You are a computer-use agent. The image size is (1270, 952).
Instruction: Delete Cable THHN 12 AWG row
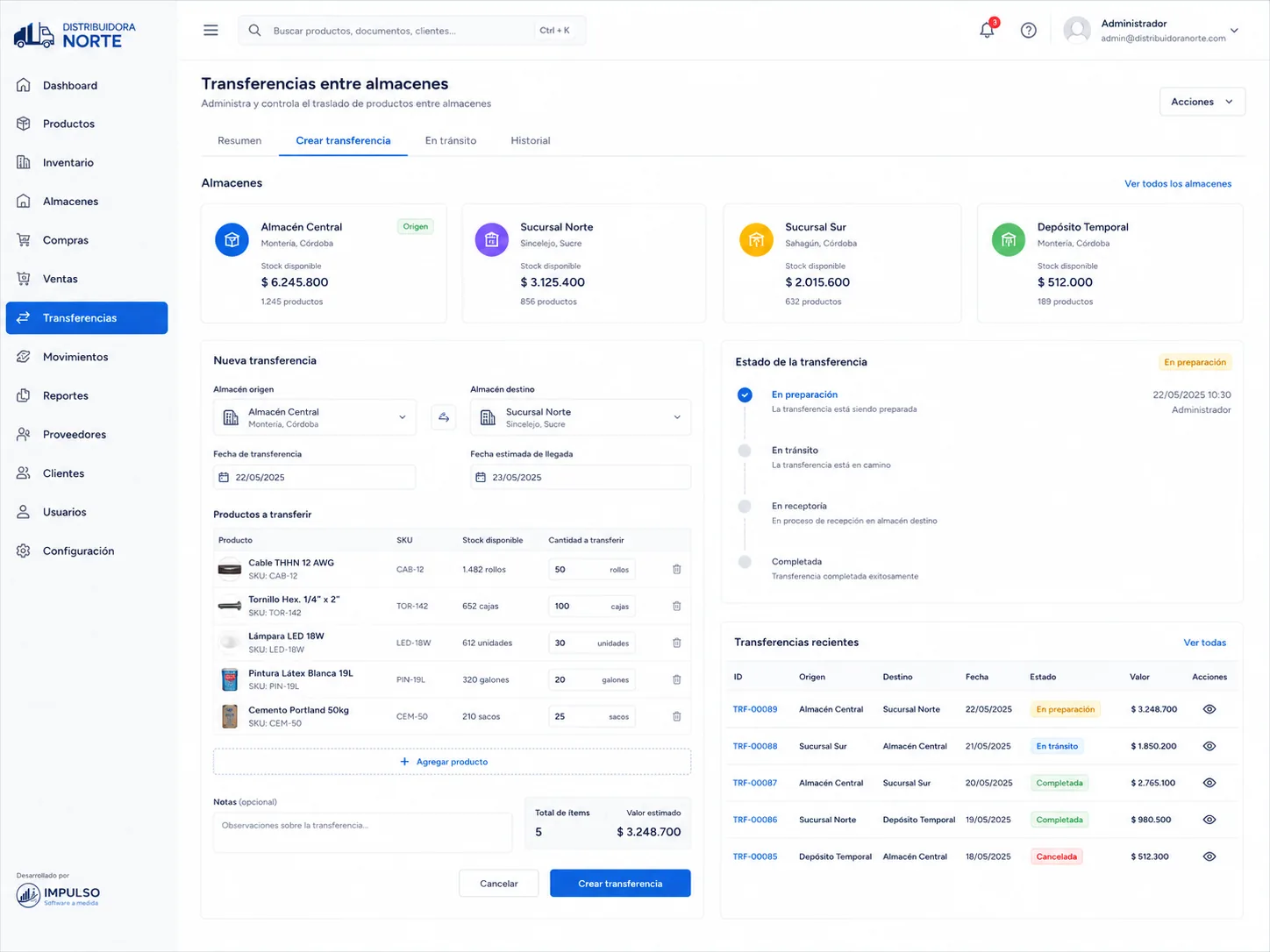(x=677, y=570)
